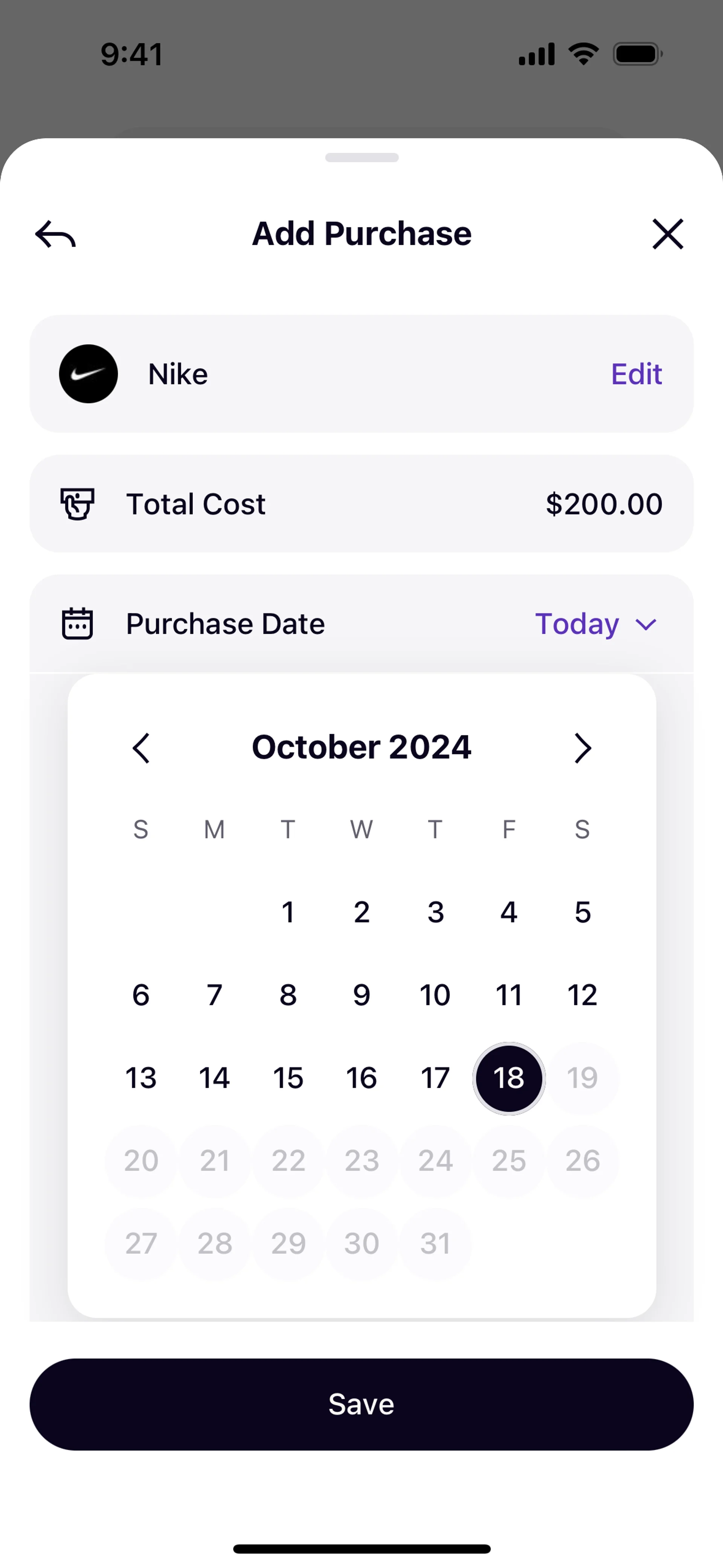
Task: Choose October 17 on calendar
Action: tap(435, 1078)
